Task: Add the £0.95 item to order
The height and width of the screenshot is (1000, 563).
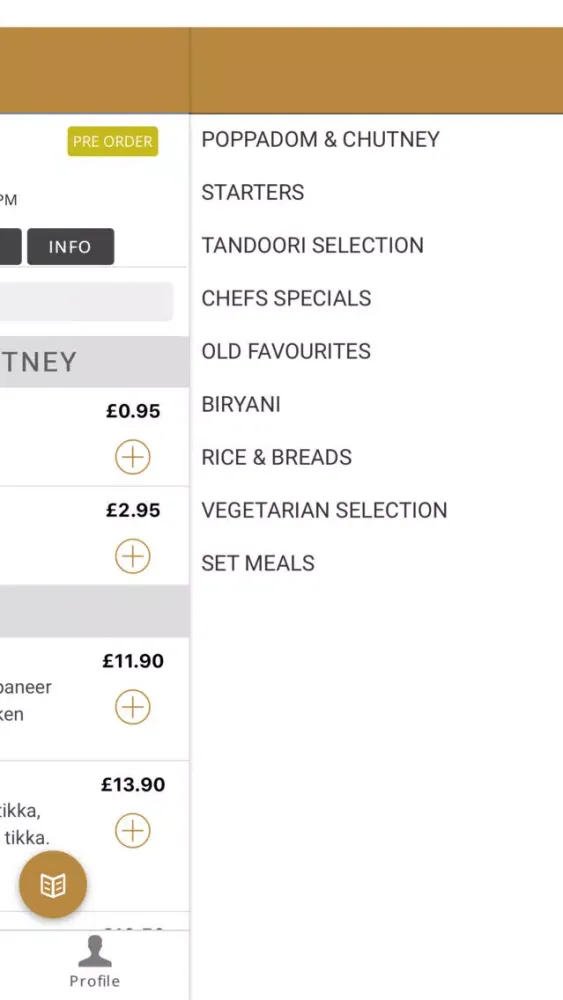Action: pyautogui.click(x=133, y=457)
